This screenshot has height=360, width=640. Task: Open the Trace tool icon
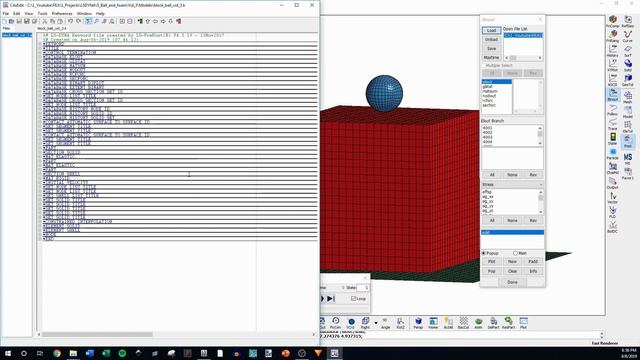click(613, 124)
